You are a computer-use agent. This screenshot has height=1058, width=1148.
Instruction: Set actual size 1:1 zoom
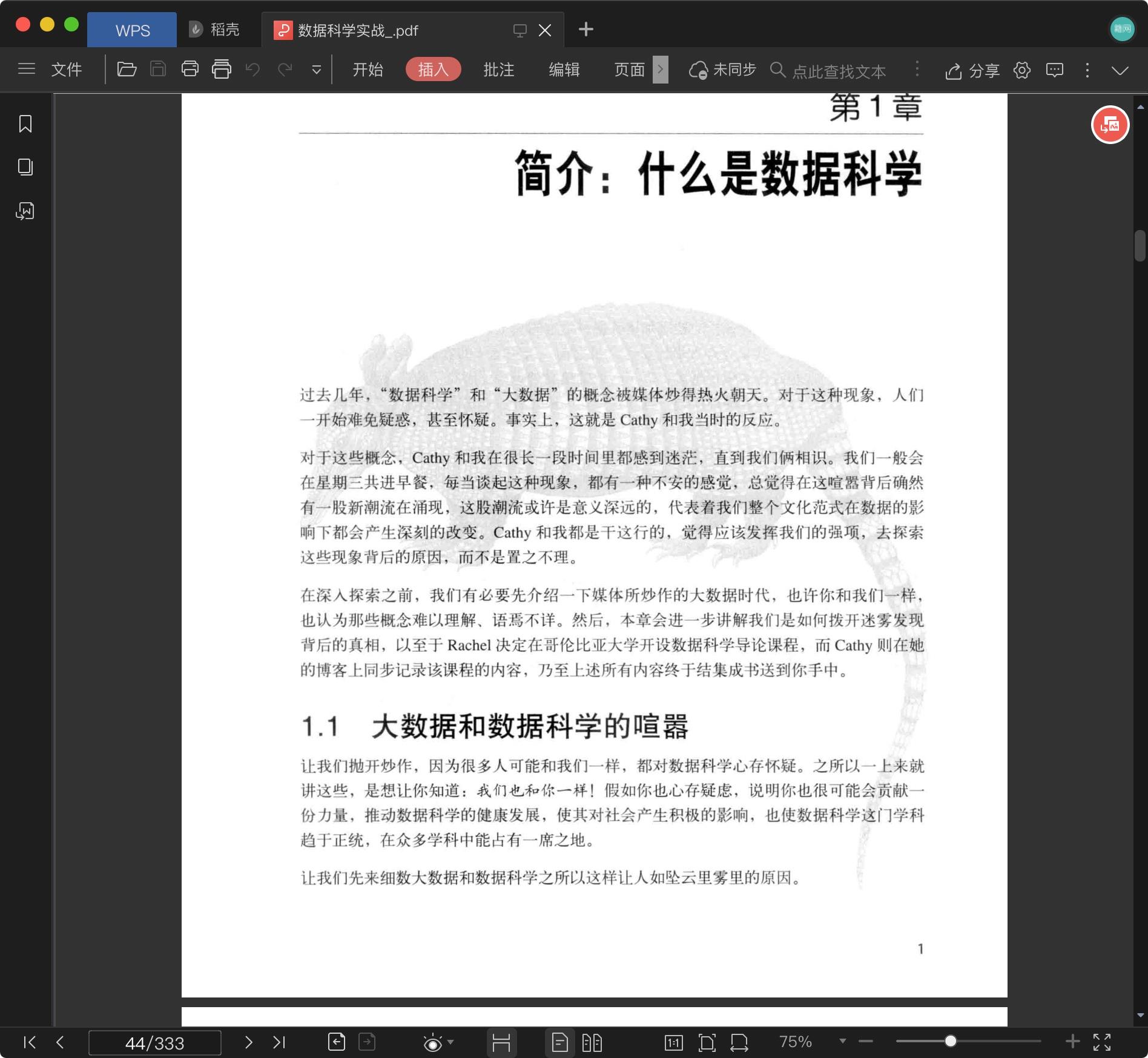click(x=673, y=1042)
